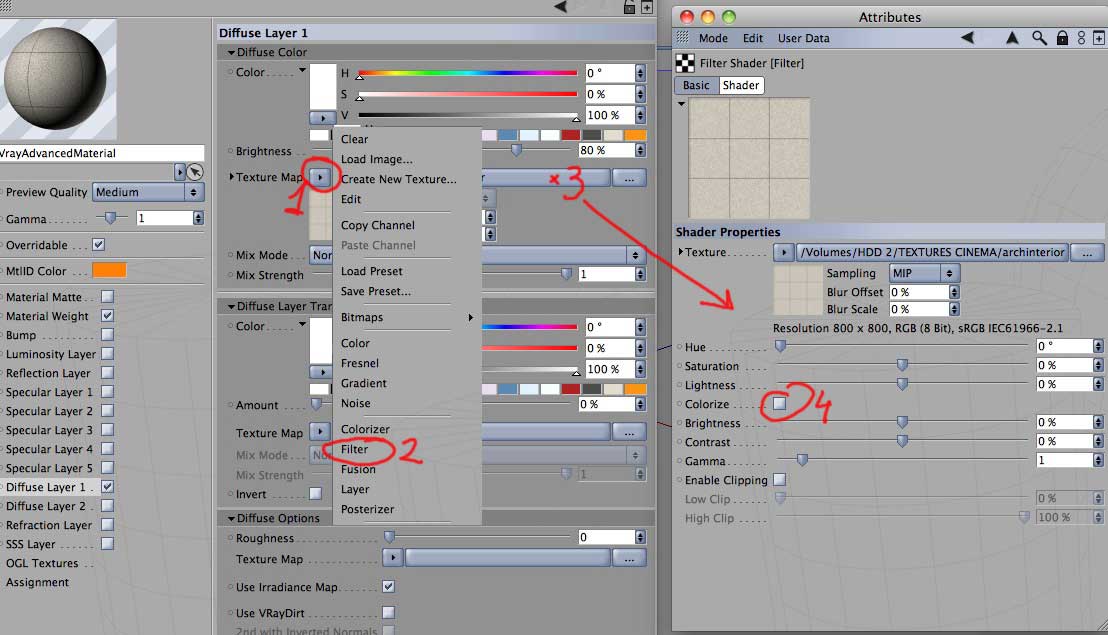Open the Sampling MIP dropdown

pos(924,273)
